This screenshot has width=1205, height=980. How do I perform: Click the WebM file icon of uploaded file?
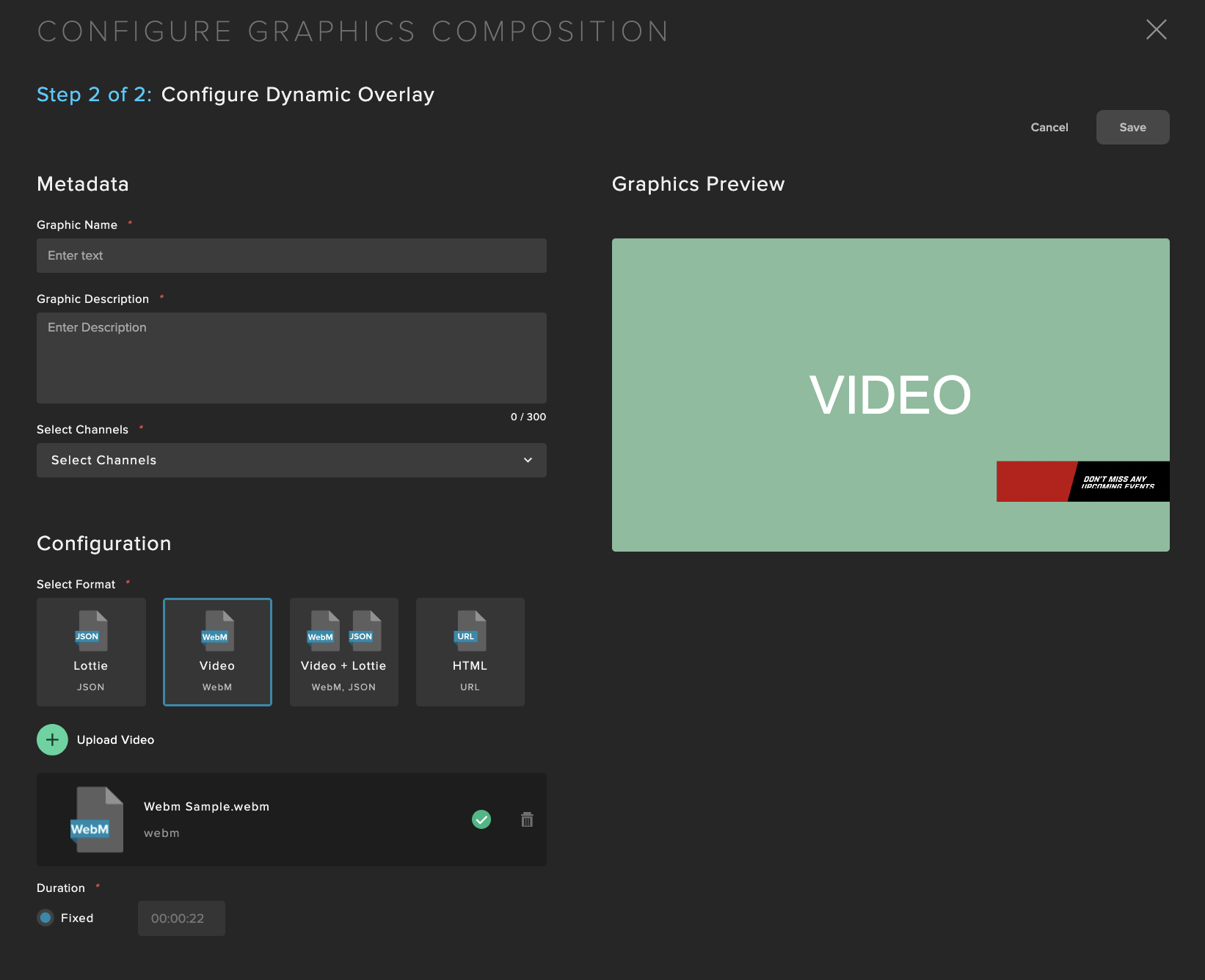point(96,819)
